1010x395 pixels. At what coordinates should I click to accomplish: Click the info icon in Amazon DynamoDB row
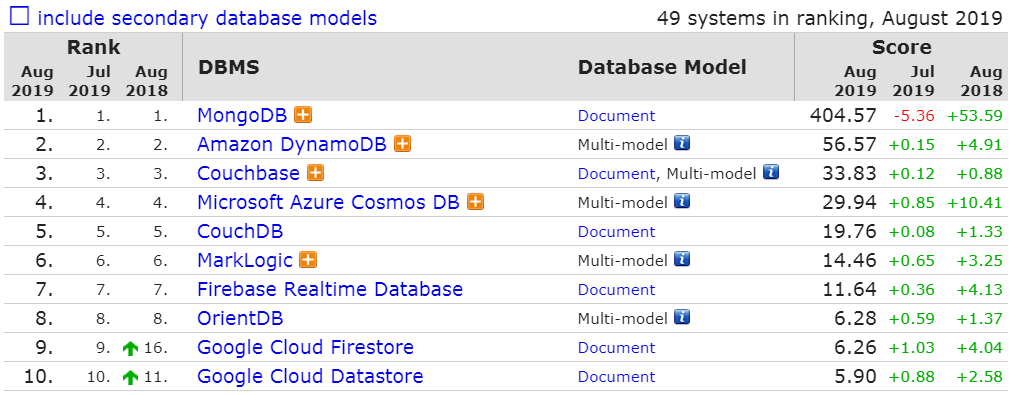pyautogui.click(x=682, y=143)
